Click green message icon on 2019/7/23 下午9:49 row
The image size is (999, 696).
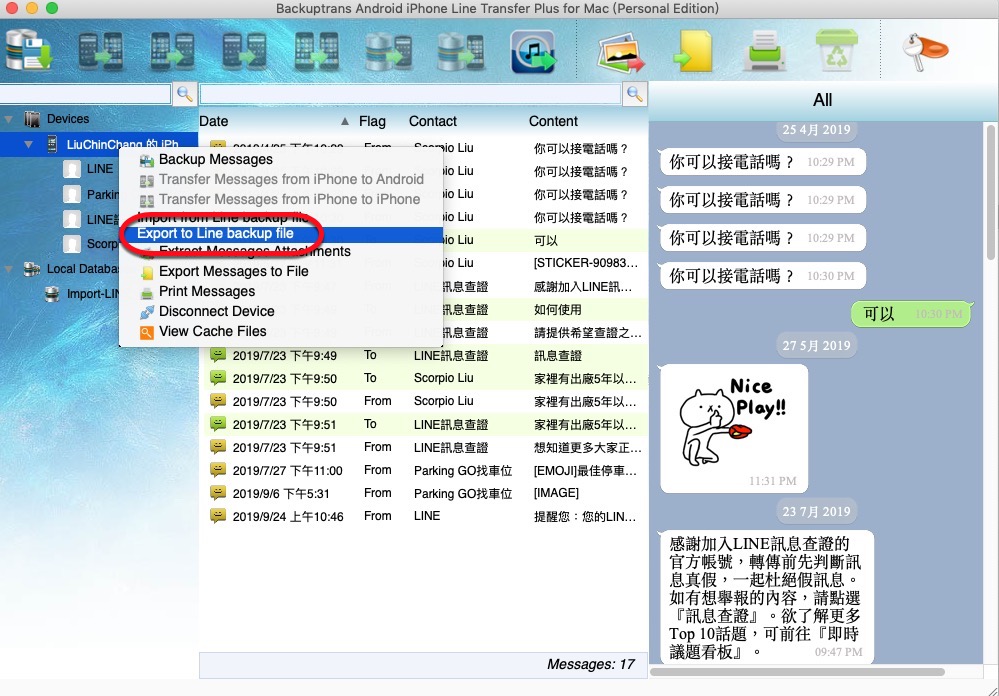(218, 355)
